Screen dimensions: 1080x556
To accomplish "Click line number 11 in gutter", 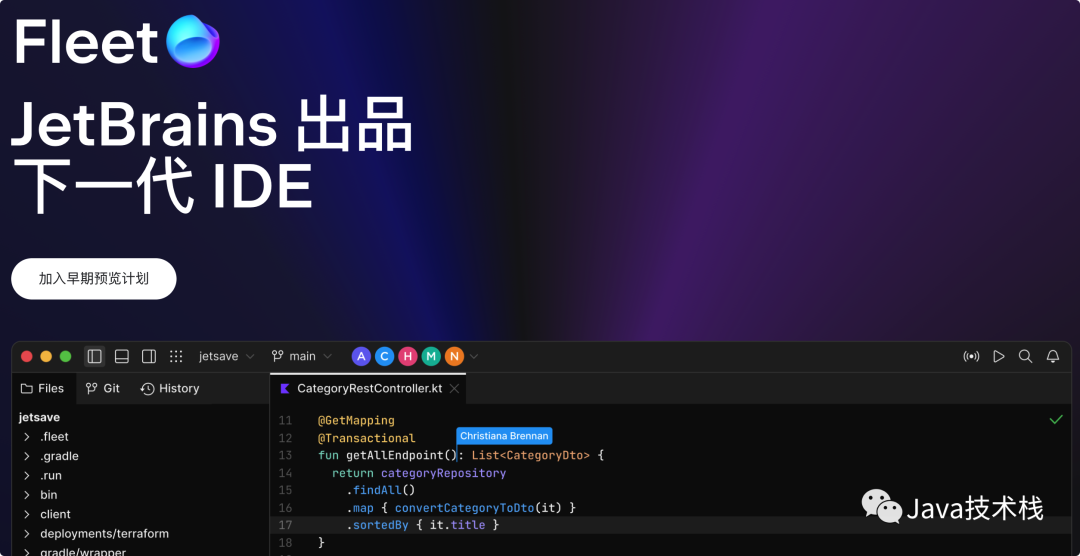I will [285, 420].
